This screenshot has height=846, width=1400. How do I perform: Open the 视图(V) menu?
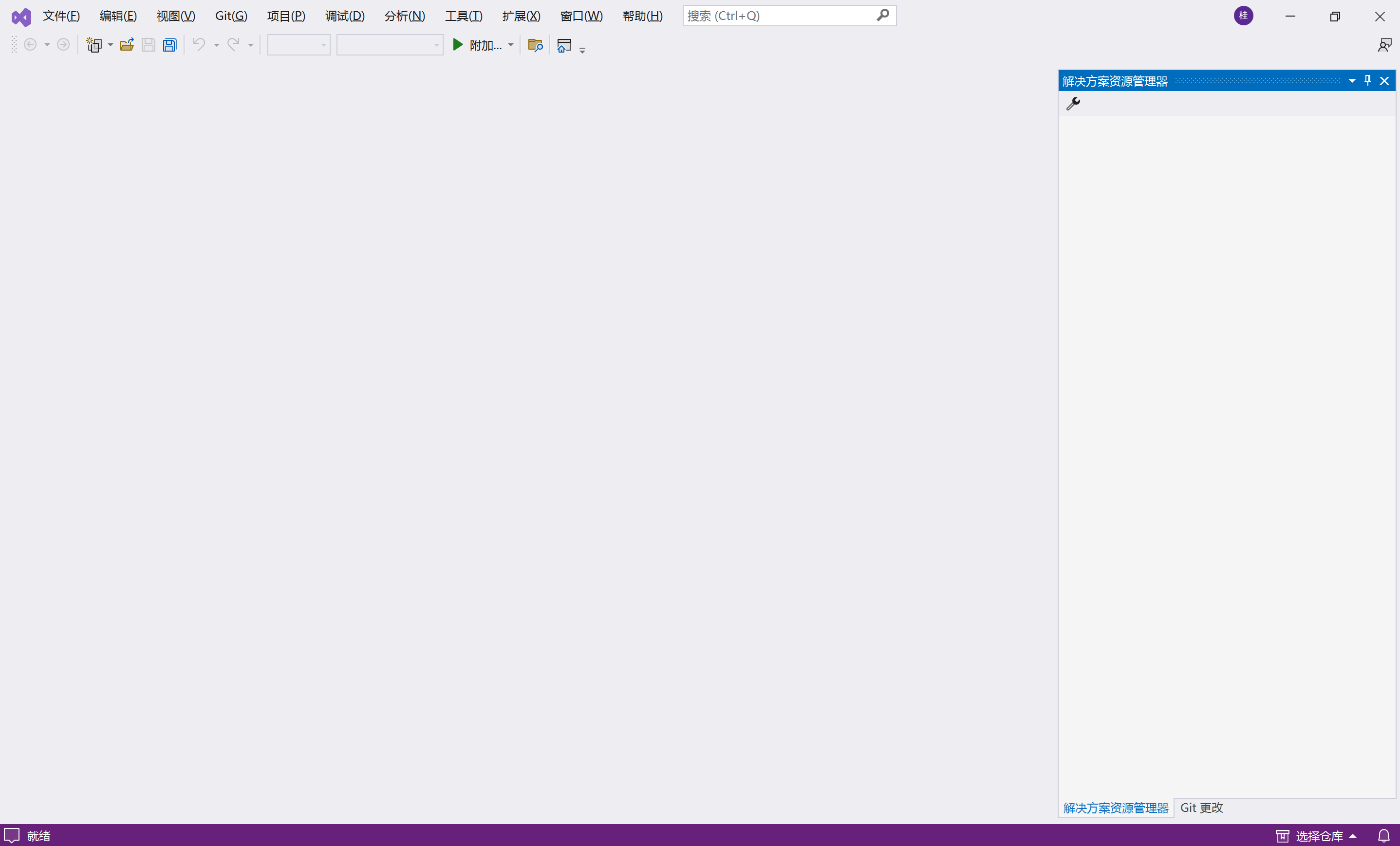click(176, 16)
